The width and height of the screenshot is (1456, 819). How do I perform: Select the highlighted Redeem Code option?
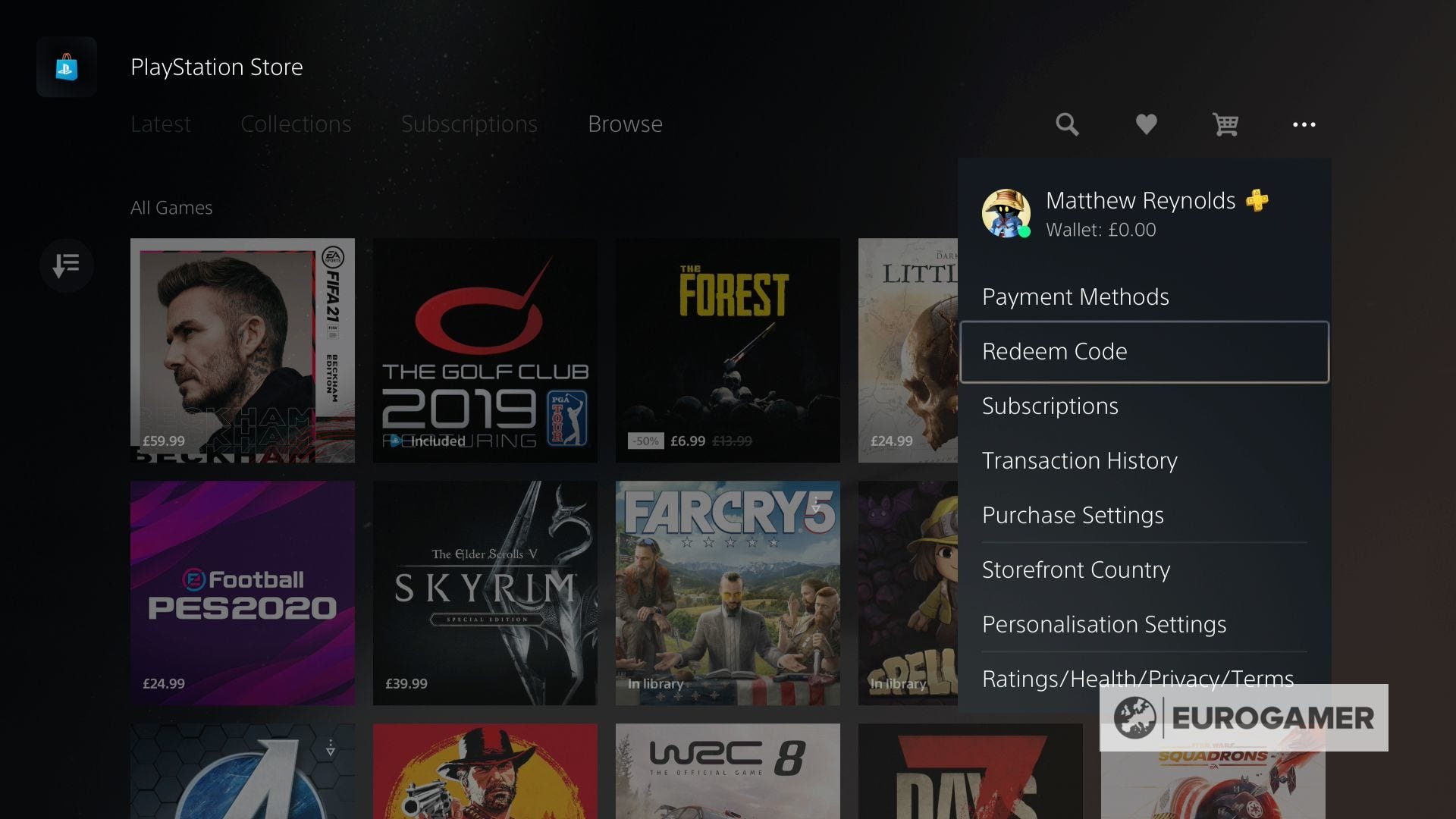click(x=1055, y=351)
